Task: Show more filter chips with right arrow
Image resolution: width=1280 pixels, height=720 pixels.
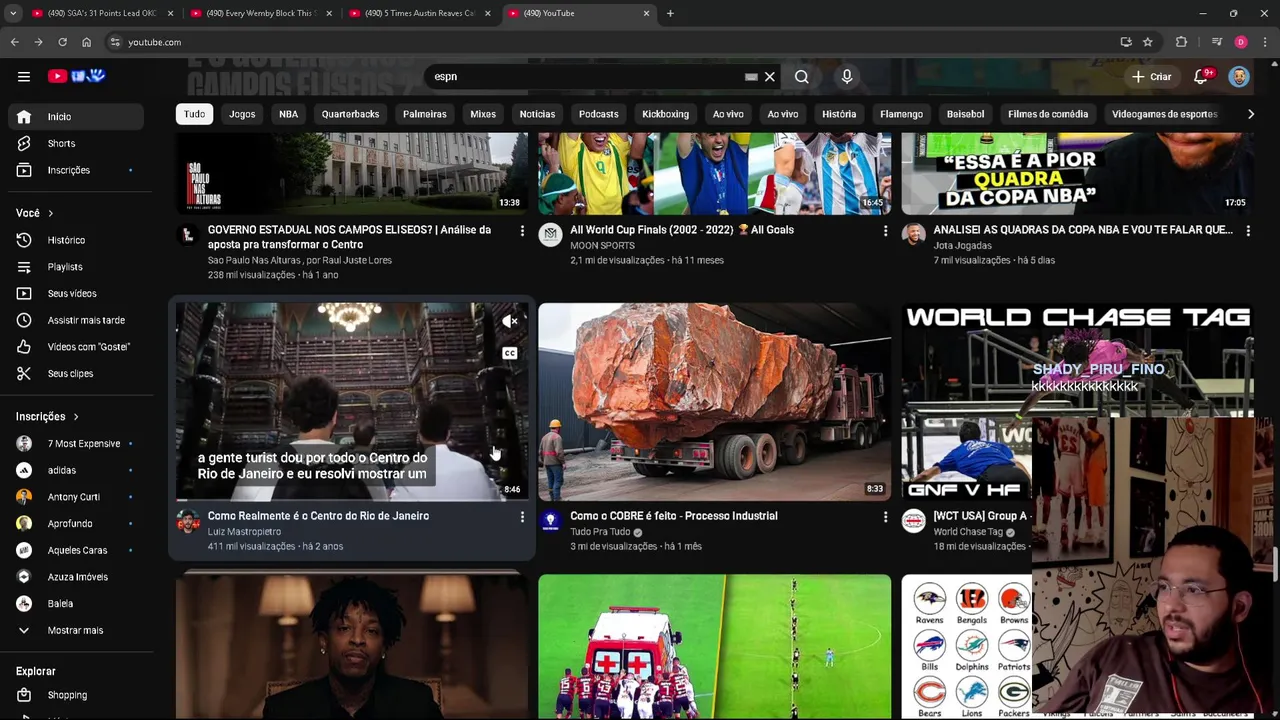Action: coord(1250,114)
